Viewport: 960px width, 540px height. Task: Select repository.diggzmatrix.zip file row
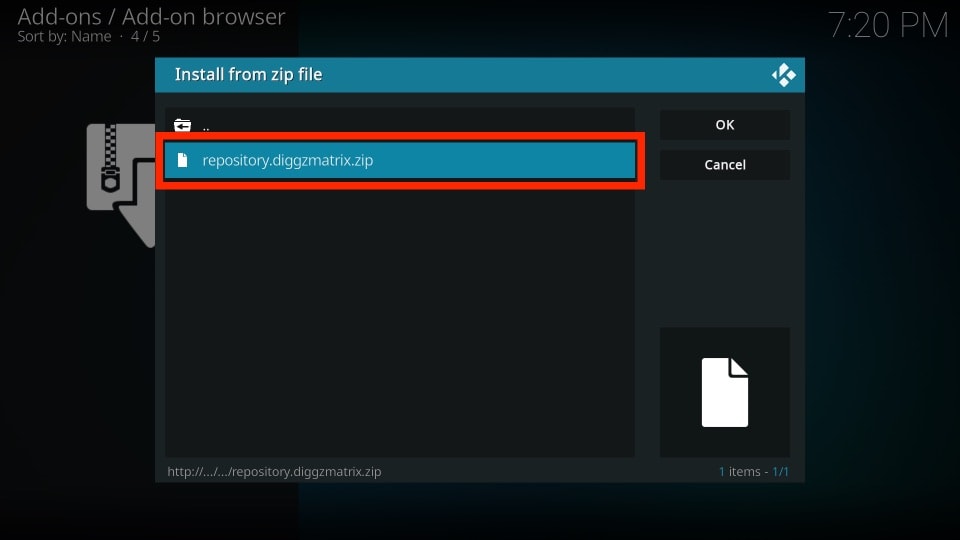click(400, 160)
